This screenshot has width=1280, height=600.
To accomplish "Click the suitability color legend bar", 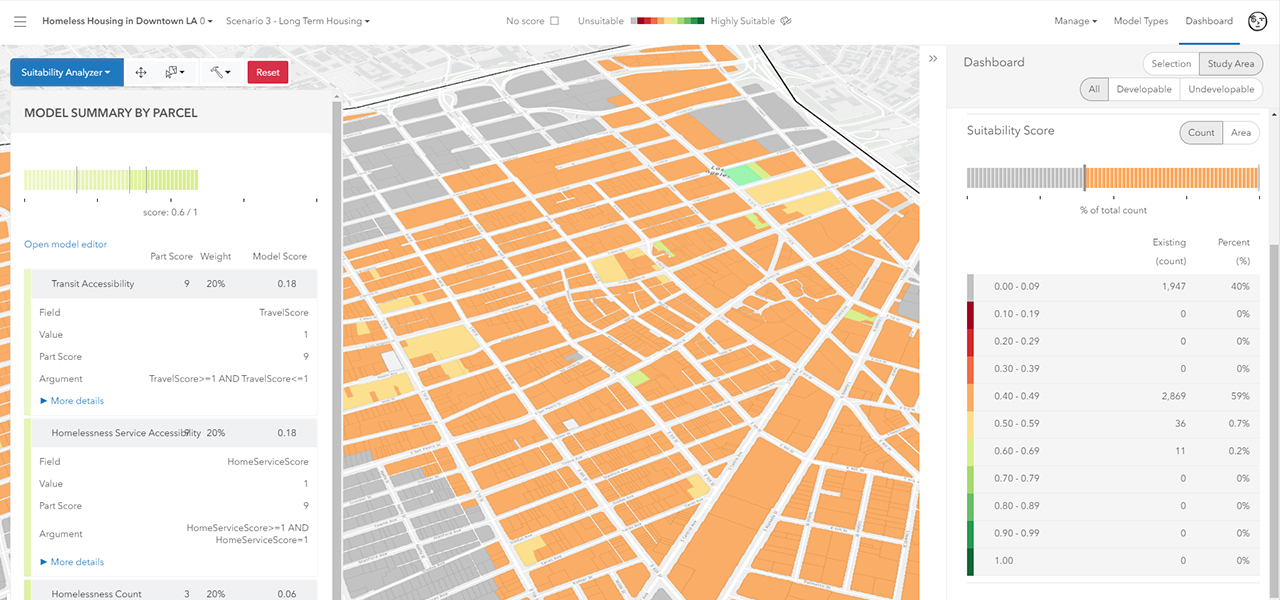I will tap(670, 21).
